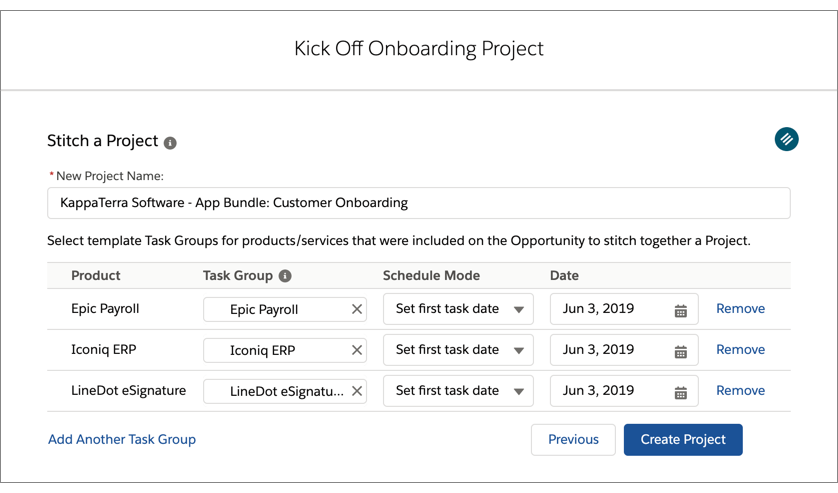Open calendar picker for Iconiq ERP date
The width and height of the screenshot is (838, 493).
(x=680, y=351)
